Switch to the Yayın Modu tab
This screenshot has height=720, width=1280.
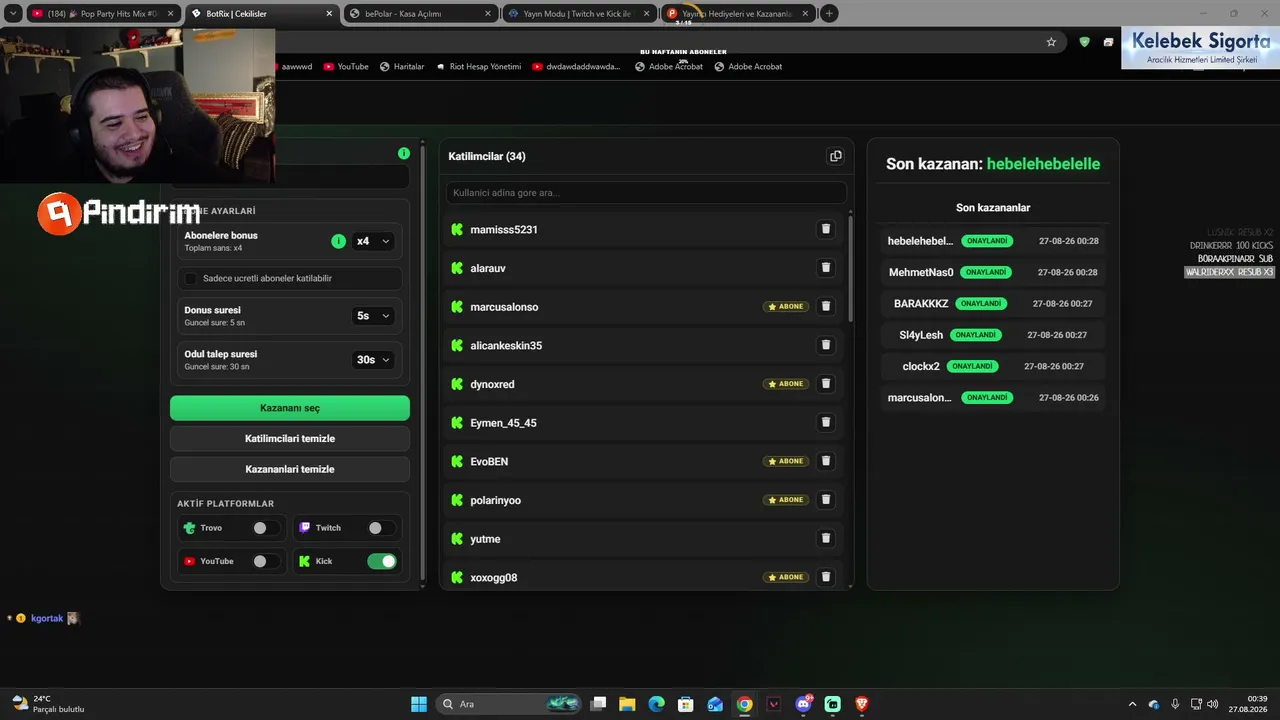point(579,14)
